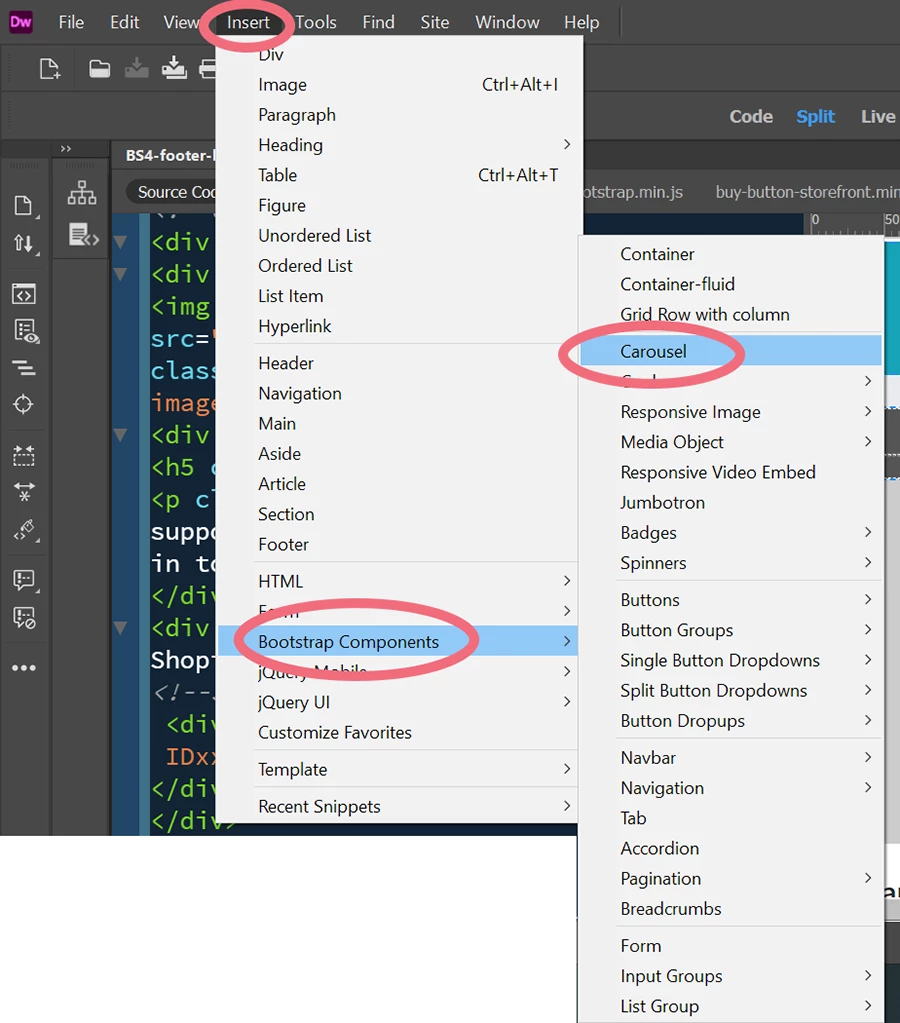Click the Format Source Code lines icon
The height and width of the screenshot is (1023, 900).
click(24, 368)
